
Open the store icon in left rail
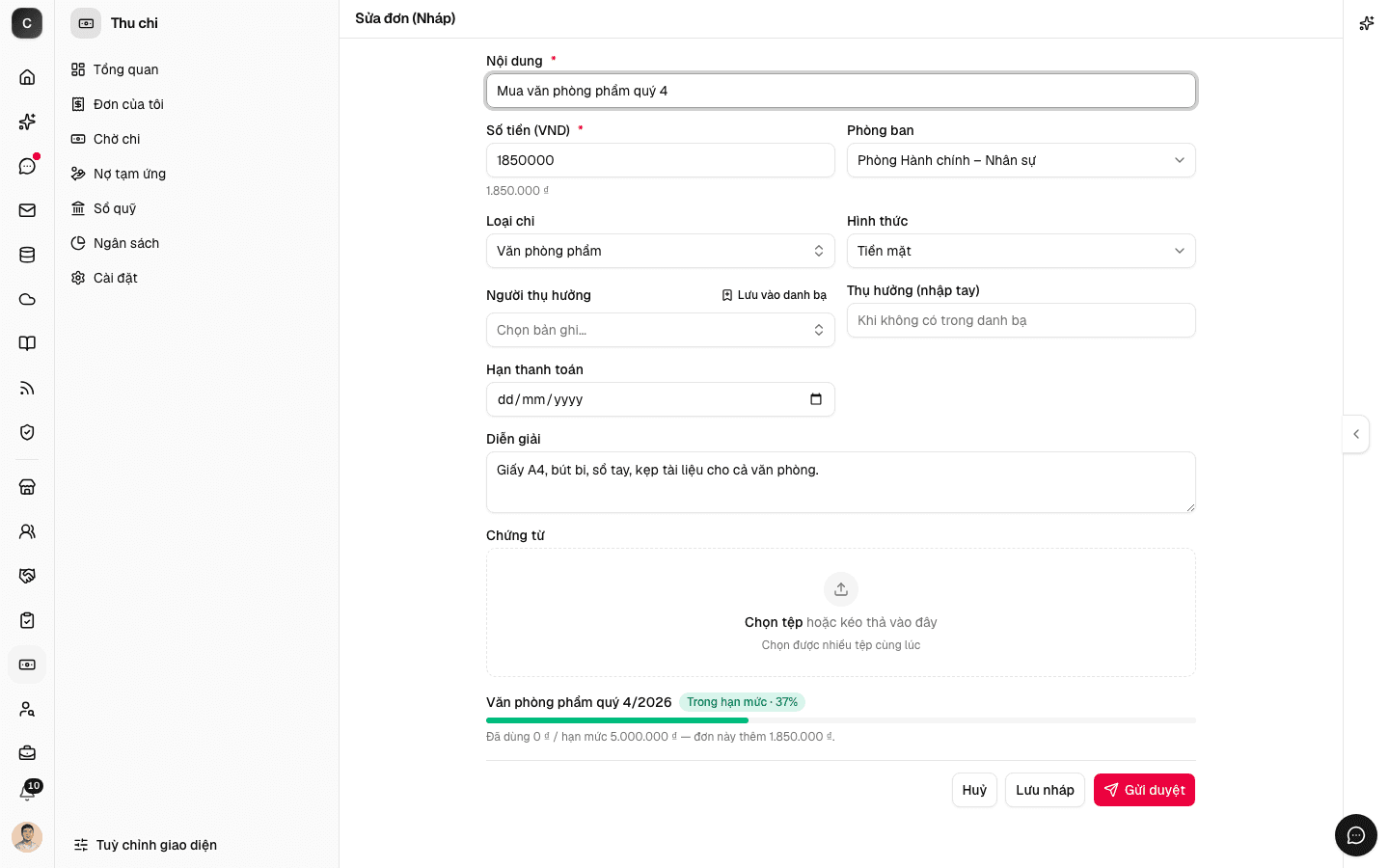point(27,487)
